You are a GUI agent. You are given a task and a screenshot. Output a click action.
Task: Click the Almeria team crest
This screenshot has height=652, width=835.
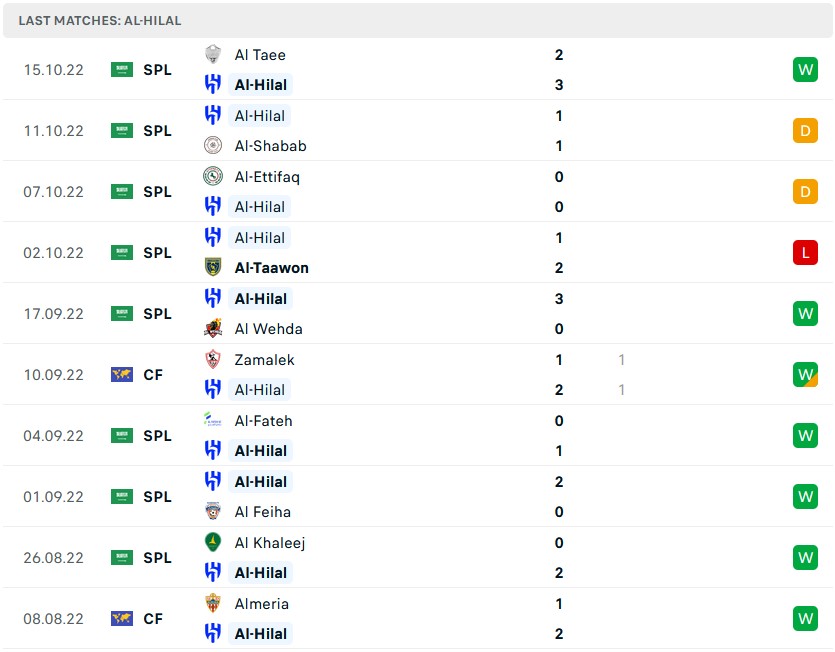click(212, 604)
